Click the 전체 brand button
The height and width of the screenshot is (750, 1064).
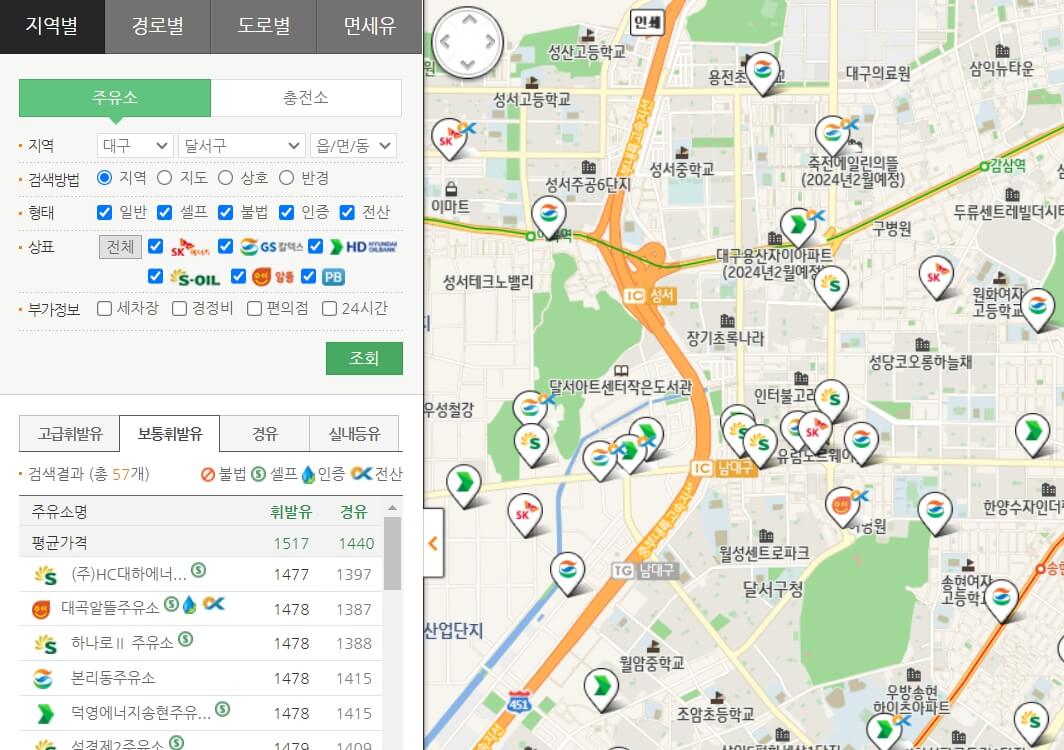tap(120, 246)
